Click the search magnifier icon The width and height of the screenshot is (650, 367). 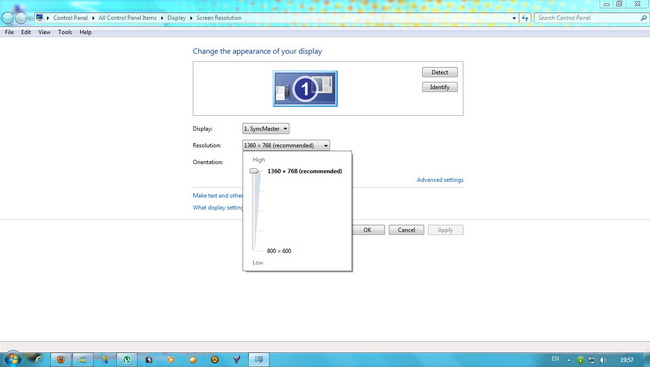tap(643, 18)
